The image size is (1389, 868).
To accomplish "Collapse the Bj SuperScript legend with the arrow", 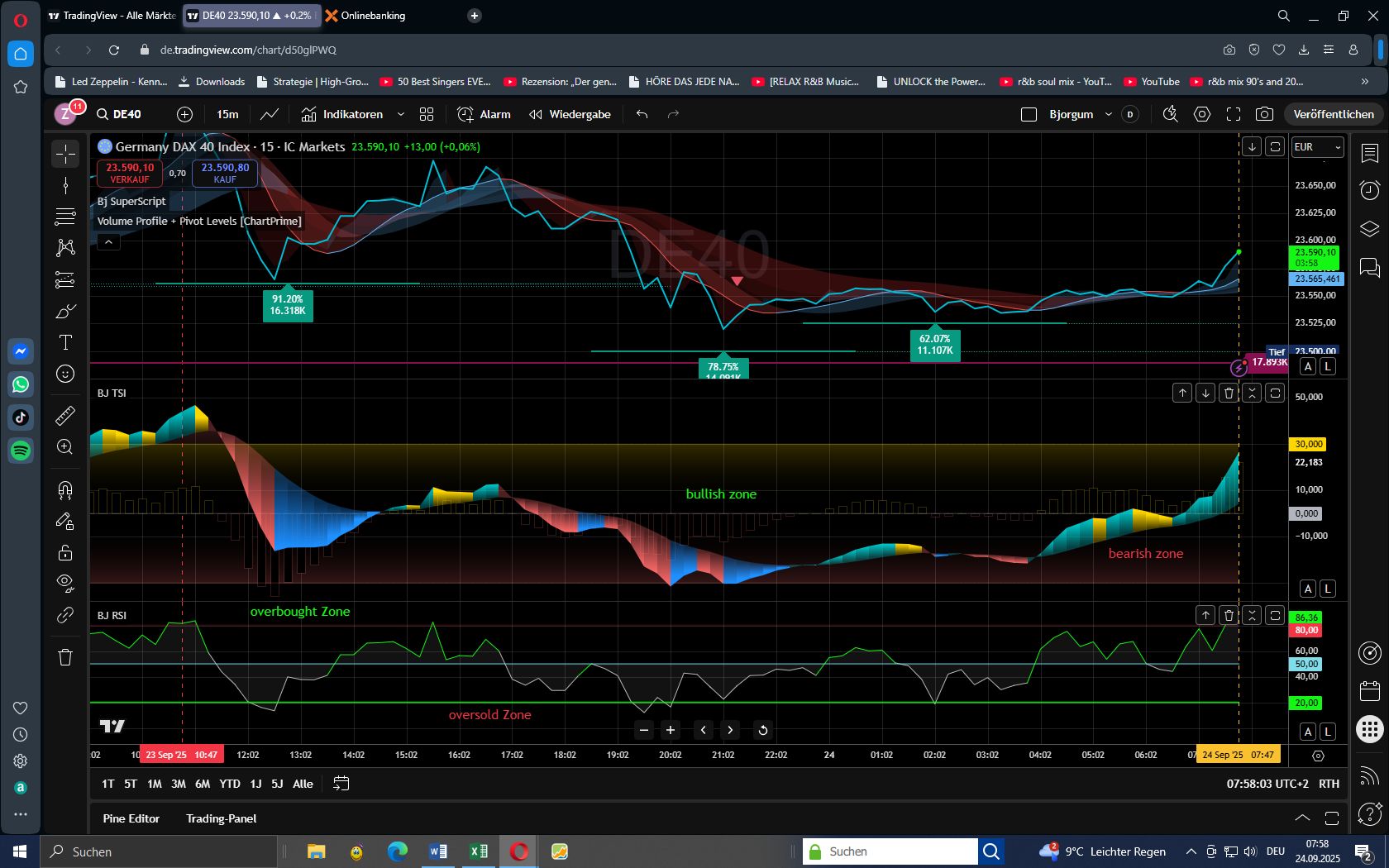I will pos(107,242).
